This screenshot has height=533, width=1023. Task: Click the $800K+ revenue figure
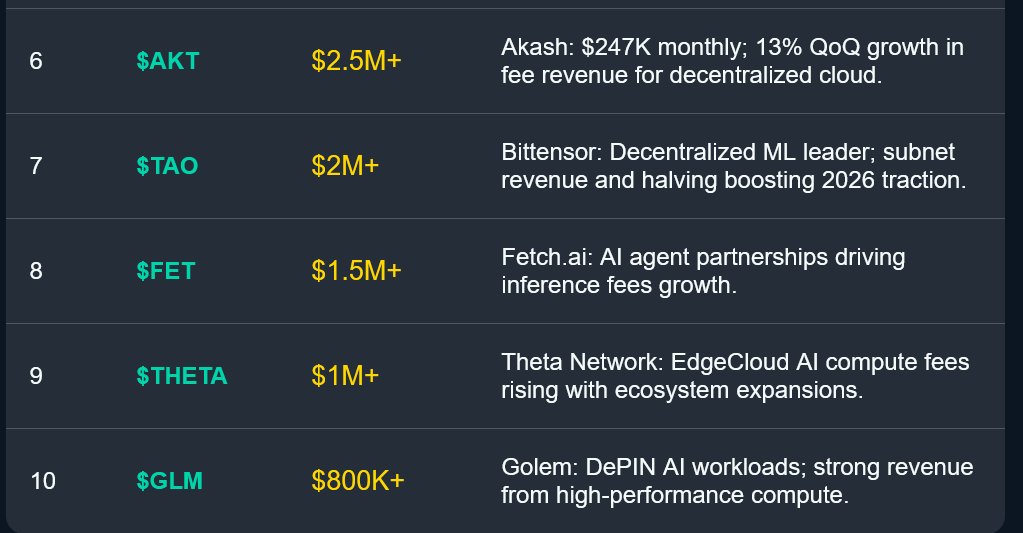(x=358, y=481)
